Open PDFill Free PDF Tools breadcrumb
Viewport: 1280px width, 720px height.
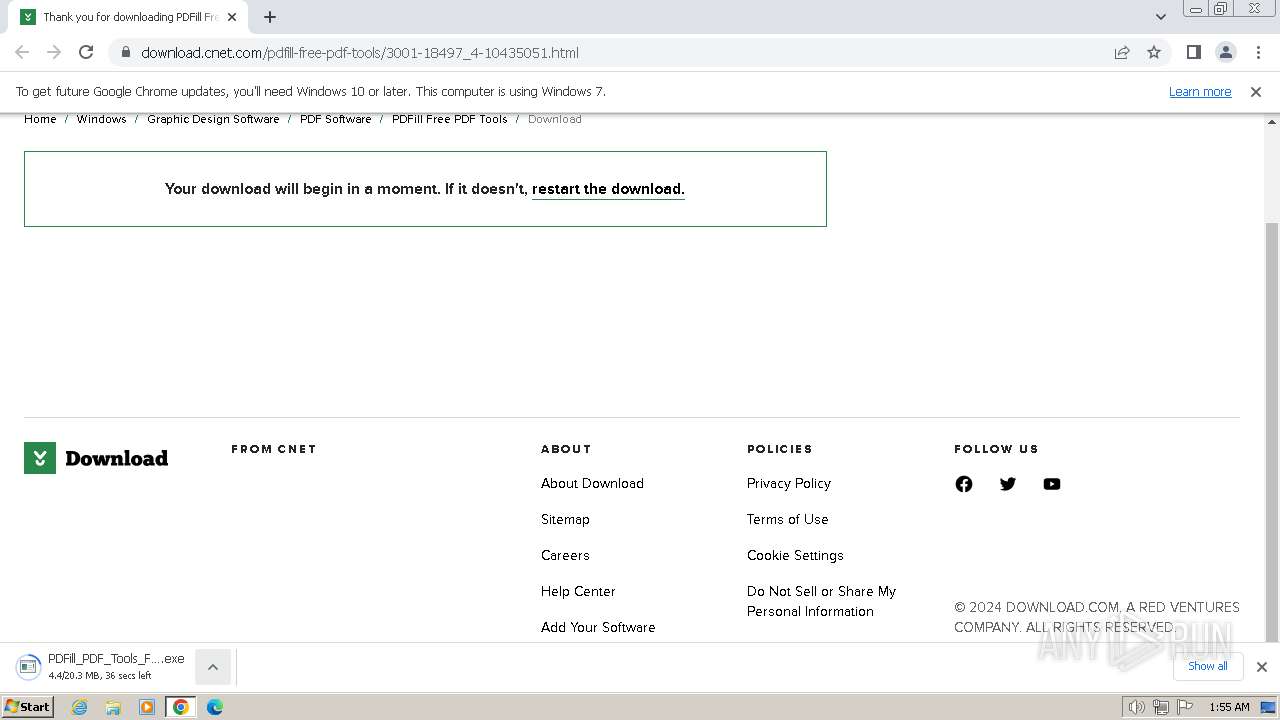click(449, 119)
